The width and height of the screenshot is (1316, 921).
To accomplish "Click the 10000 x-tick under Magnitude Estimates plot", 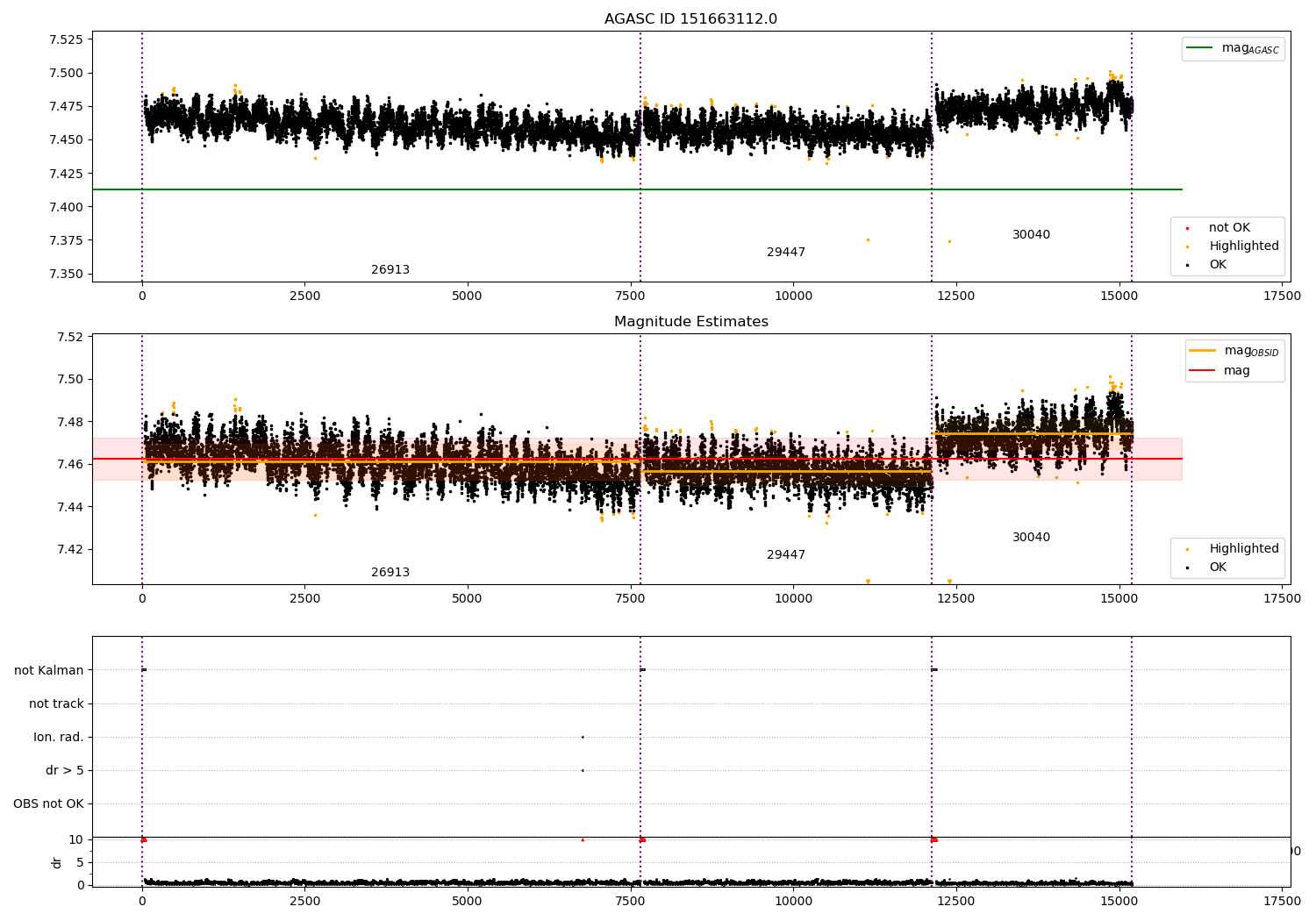I will point(793,599).
